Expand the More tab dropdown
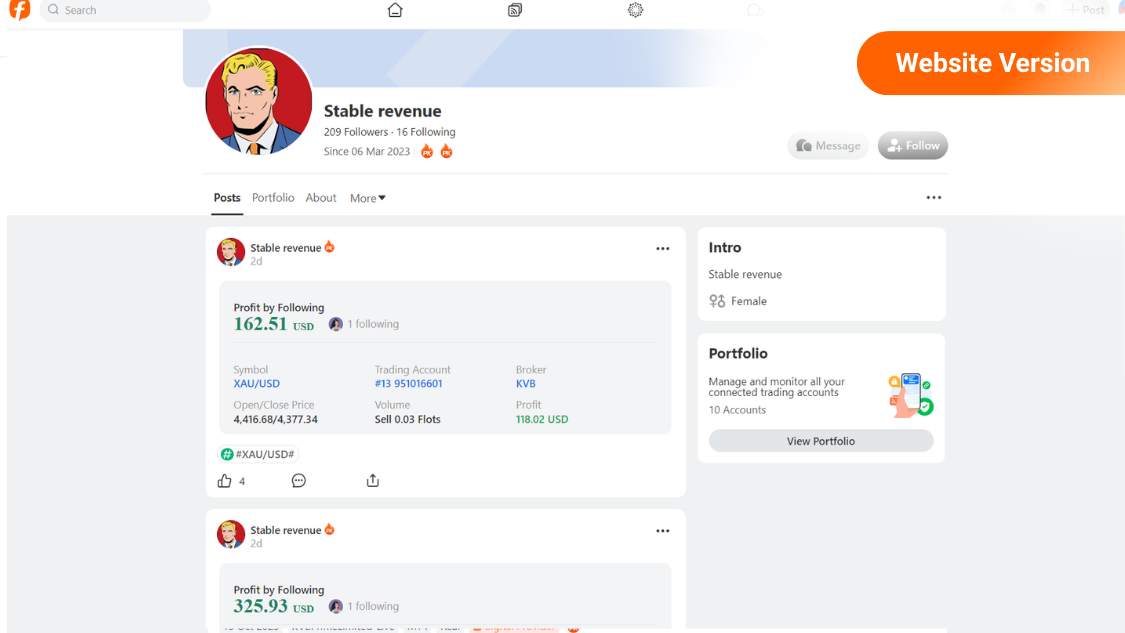The image size is (1125, 633). tap(367, 197)
